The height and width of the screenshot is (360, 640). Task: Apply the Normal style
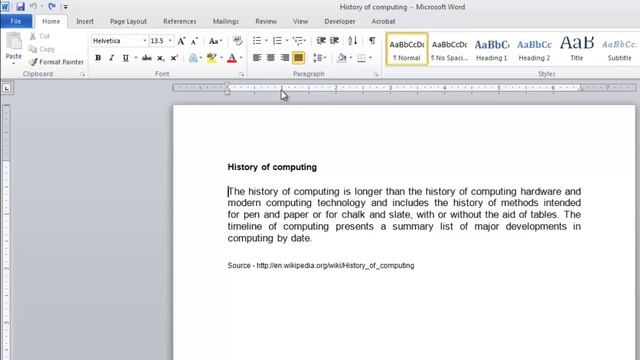(x=407, y=49)
